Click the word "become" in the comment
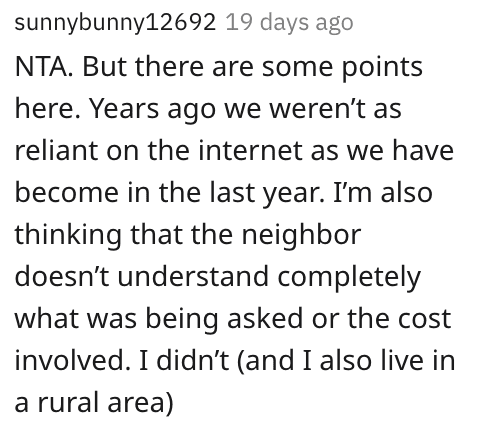This screenshot has height=438, width=478. [x=67, y=193]
